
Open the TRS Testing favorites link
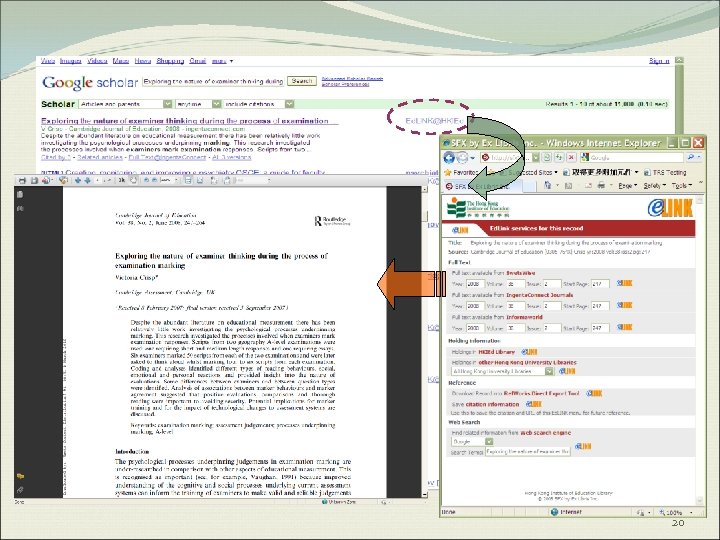point(665,172)
